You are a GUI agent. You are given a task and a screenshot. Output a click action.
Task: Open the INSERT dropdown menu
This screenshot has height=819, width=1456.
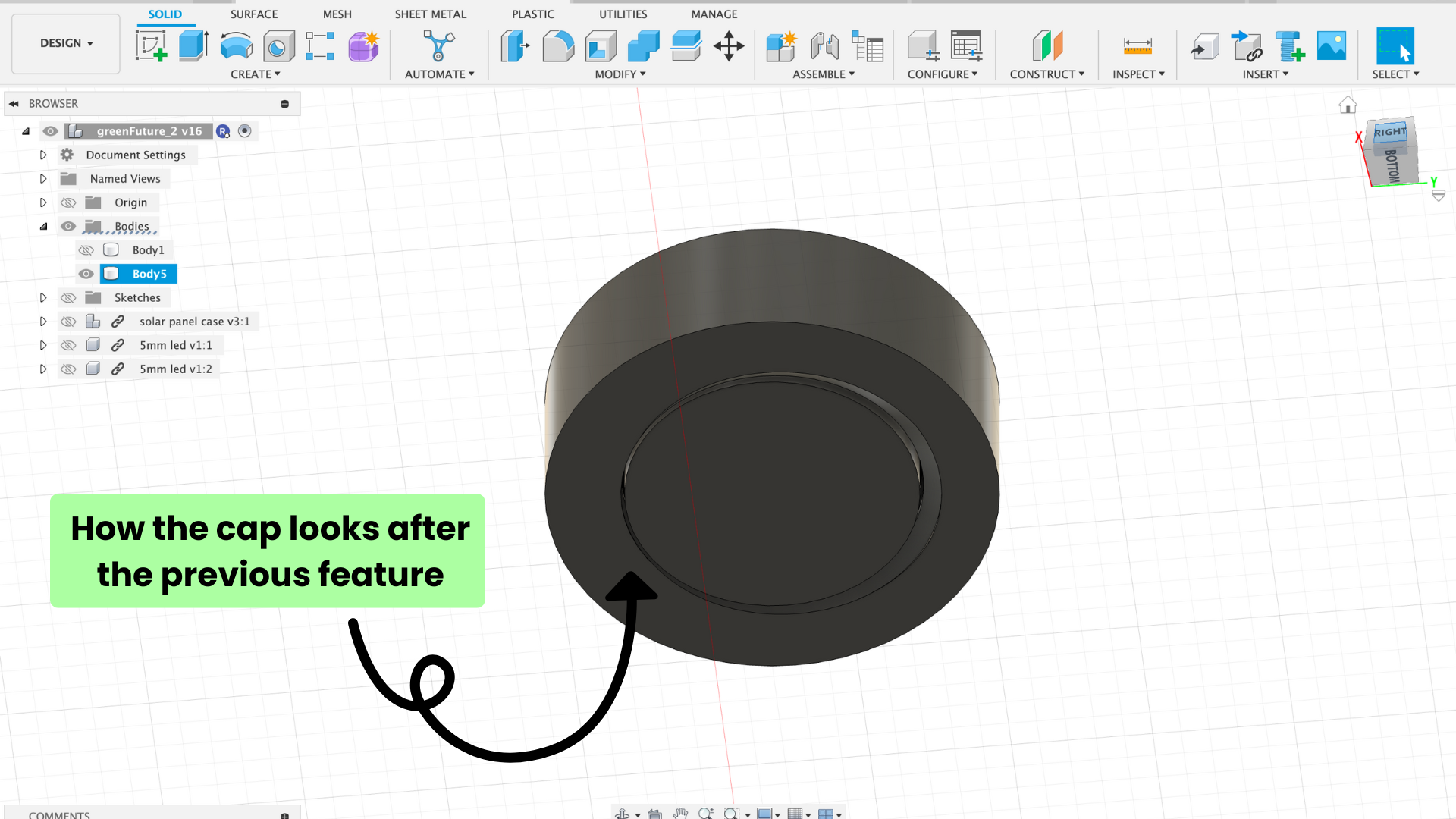click(1266, 74)
